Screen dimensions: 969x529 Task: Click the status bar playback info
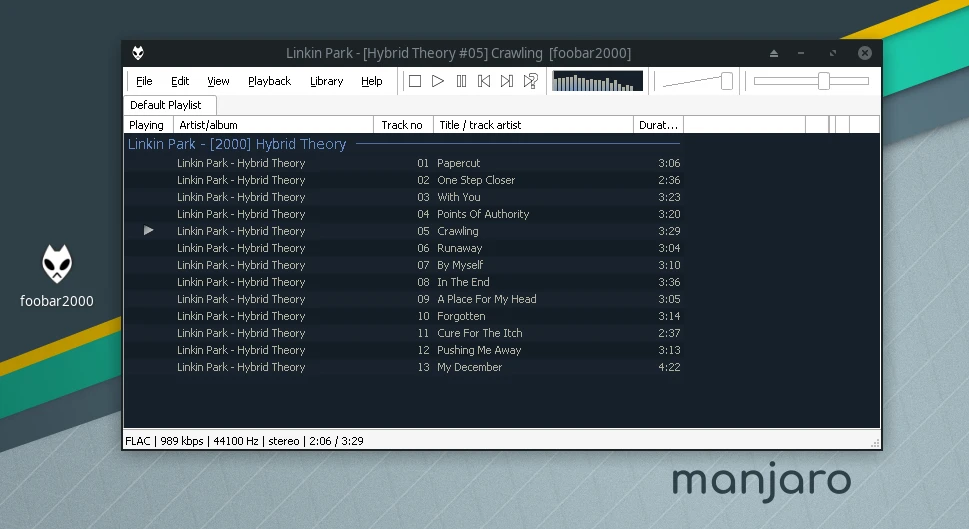[244, 441]
